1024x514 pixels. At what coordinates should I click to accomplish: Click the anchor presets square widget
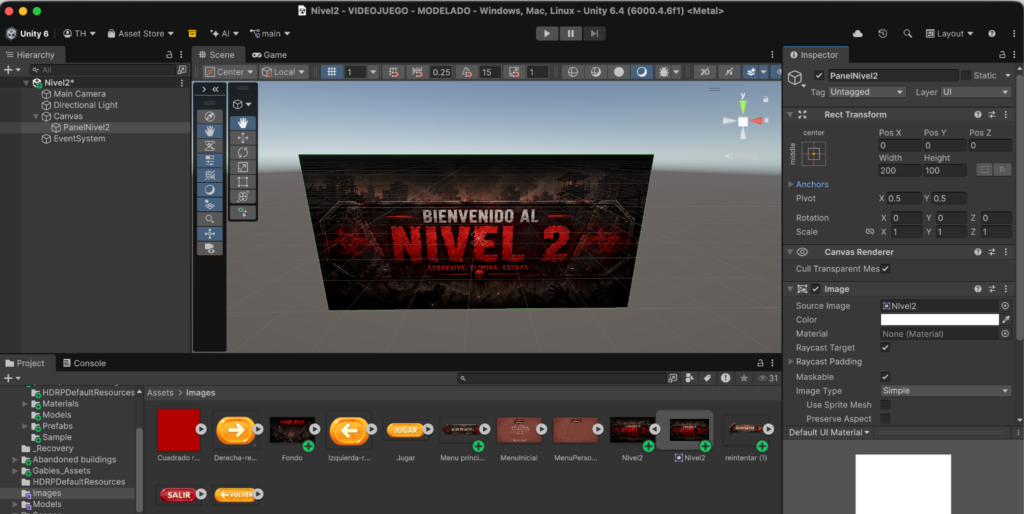pos(814,154)
